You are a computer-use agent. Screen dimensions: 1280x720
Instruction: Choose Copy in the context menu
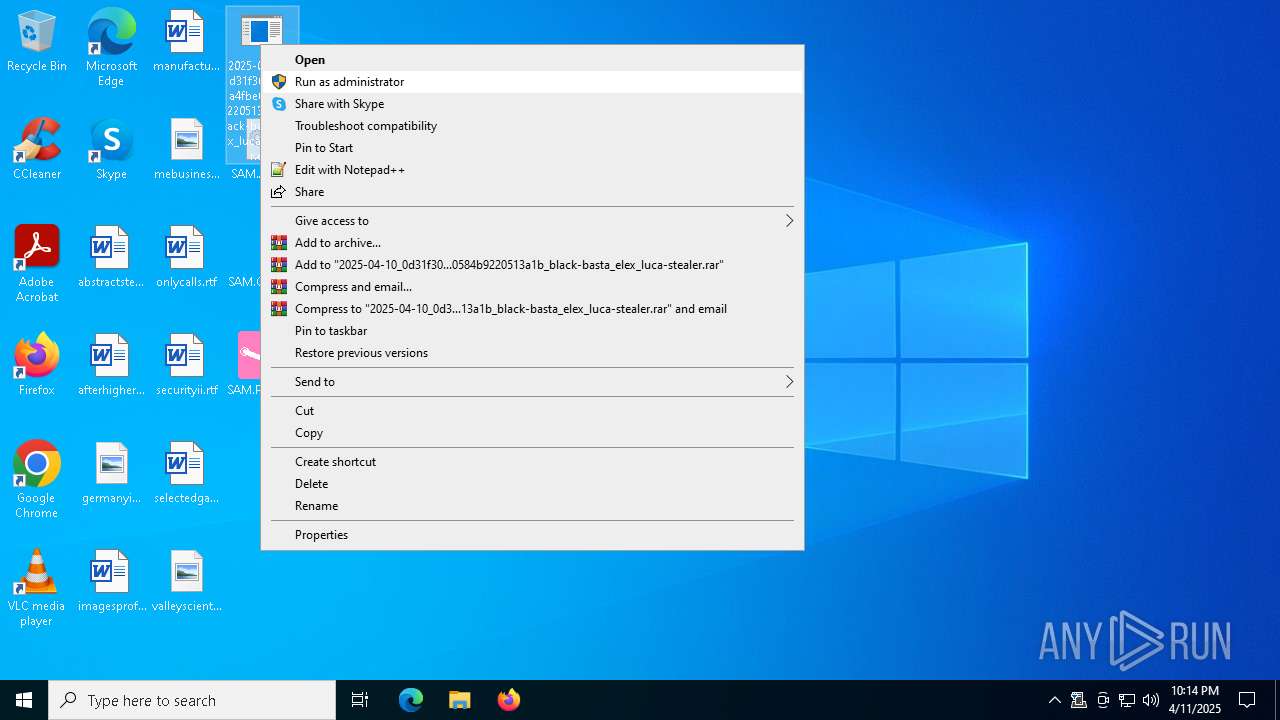point(532,433)
